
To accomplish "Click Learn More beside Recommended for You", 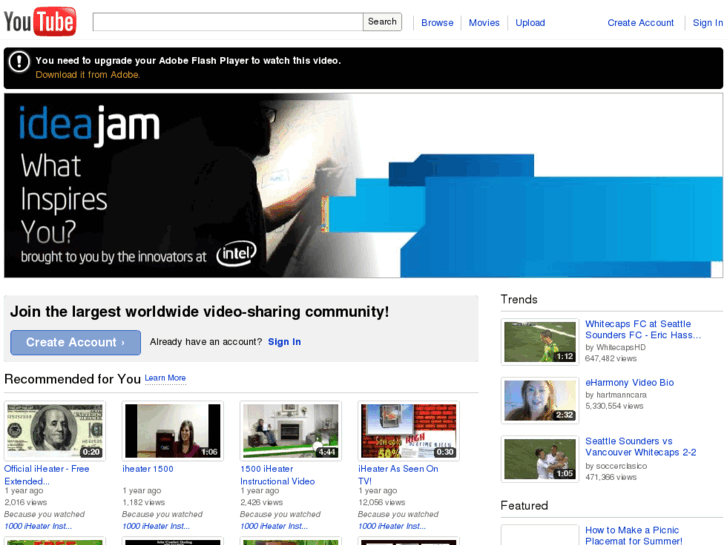I will pyautogui.click(x=165, y=378).
